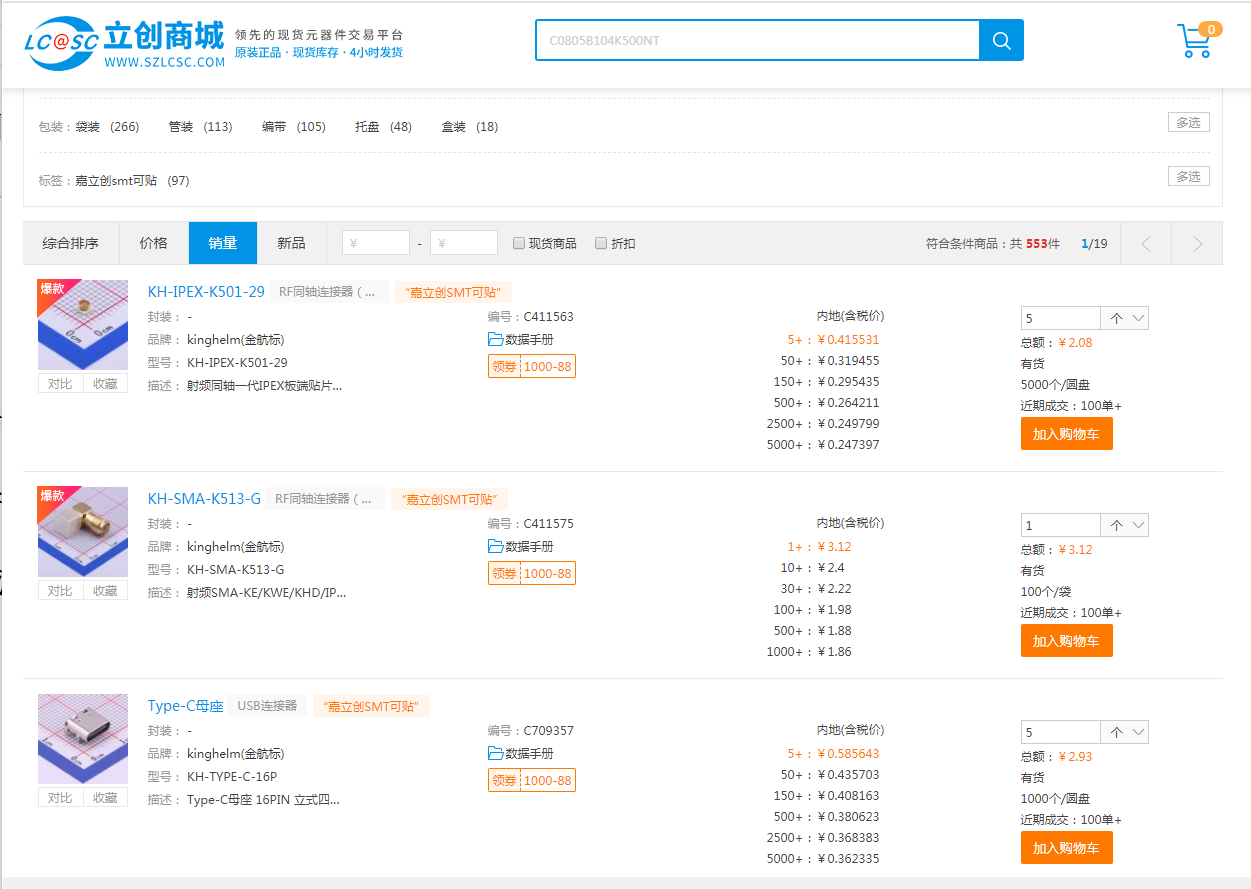The image size is (1251, 889).
Task: Add KH-IPEX-K501-29 to cart with 加入购物车
Action: (1066, 434)
